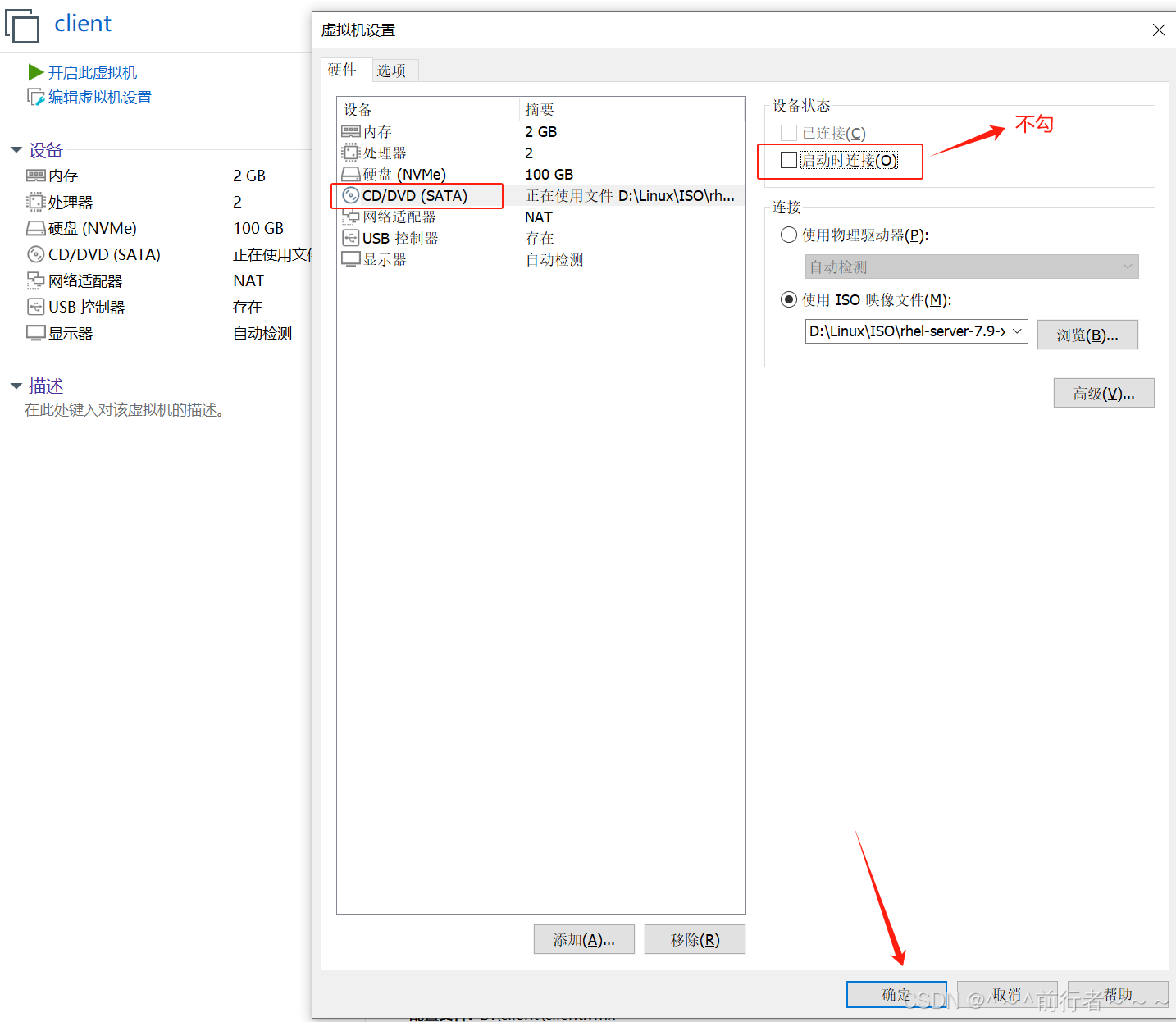Click the 处理器 processor icon in the dialog device list
1176x1022 pixels.
coord(351,153)
